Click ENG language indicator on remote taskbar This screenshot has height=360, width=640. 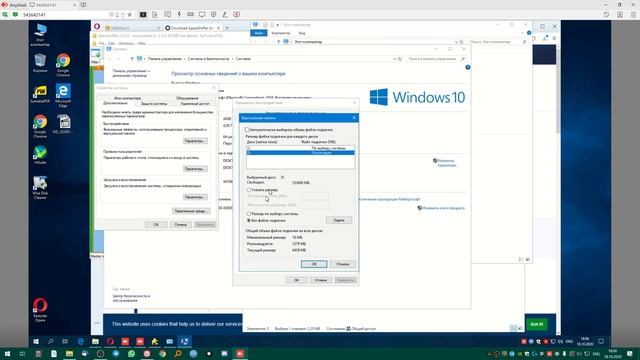(x=569, y=341)
